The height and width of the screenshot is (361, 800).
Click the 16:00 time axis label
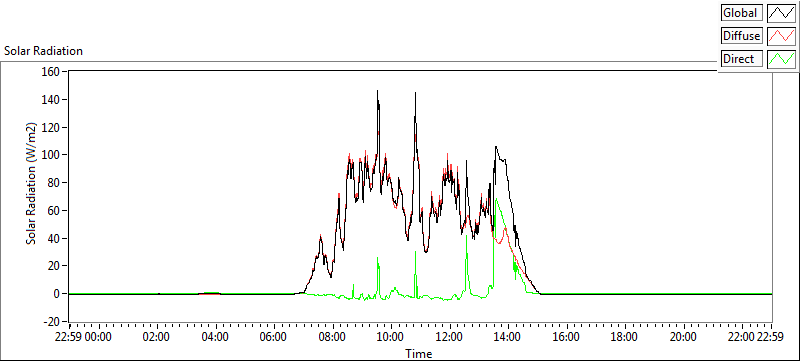567,336
